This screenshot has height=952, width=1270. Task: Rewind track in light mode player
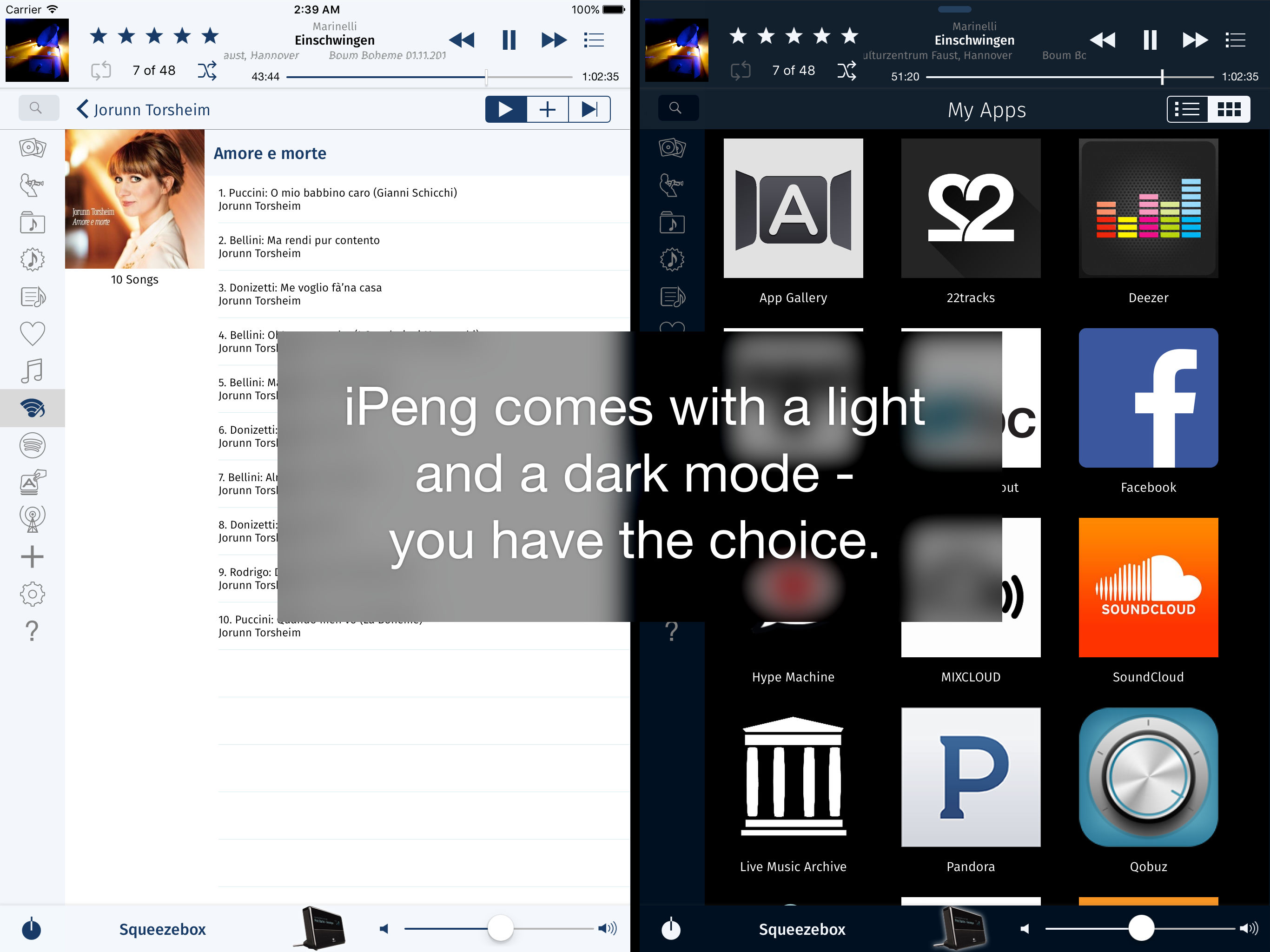pos(462,40)
